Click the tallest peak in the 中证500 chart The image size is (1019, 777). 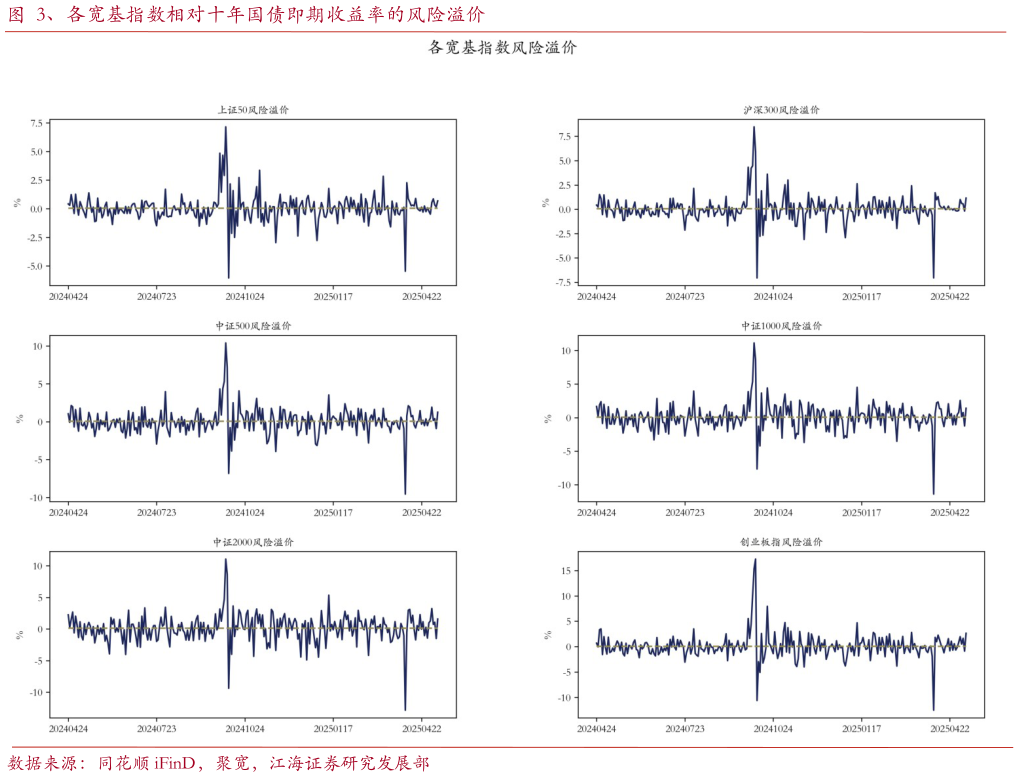tap(225, 343)
